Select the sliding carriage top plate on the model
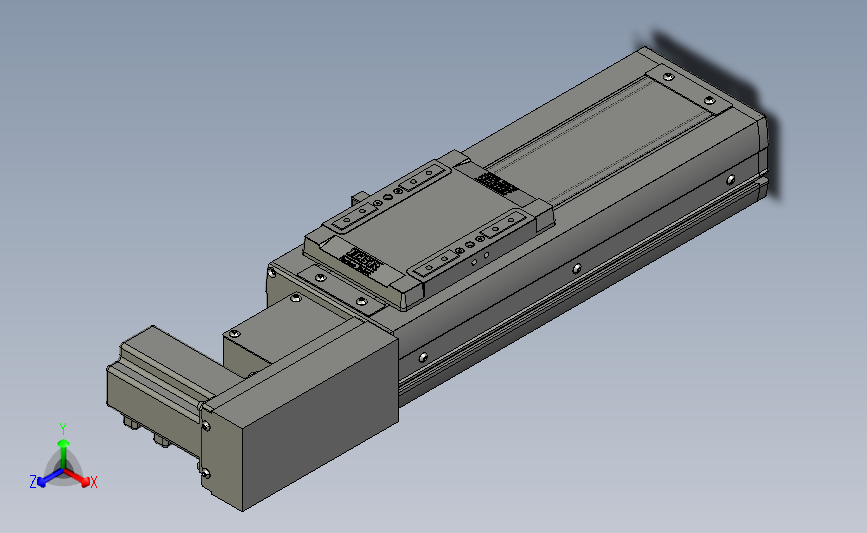 (x=429, y=231)
